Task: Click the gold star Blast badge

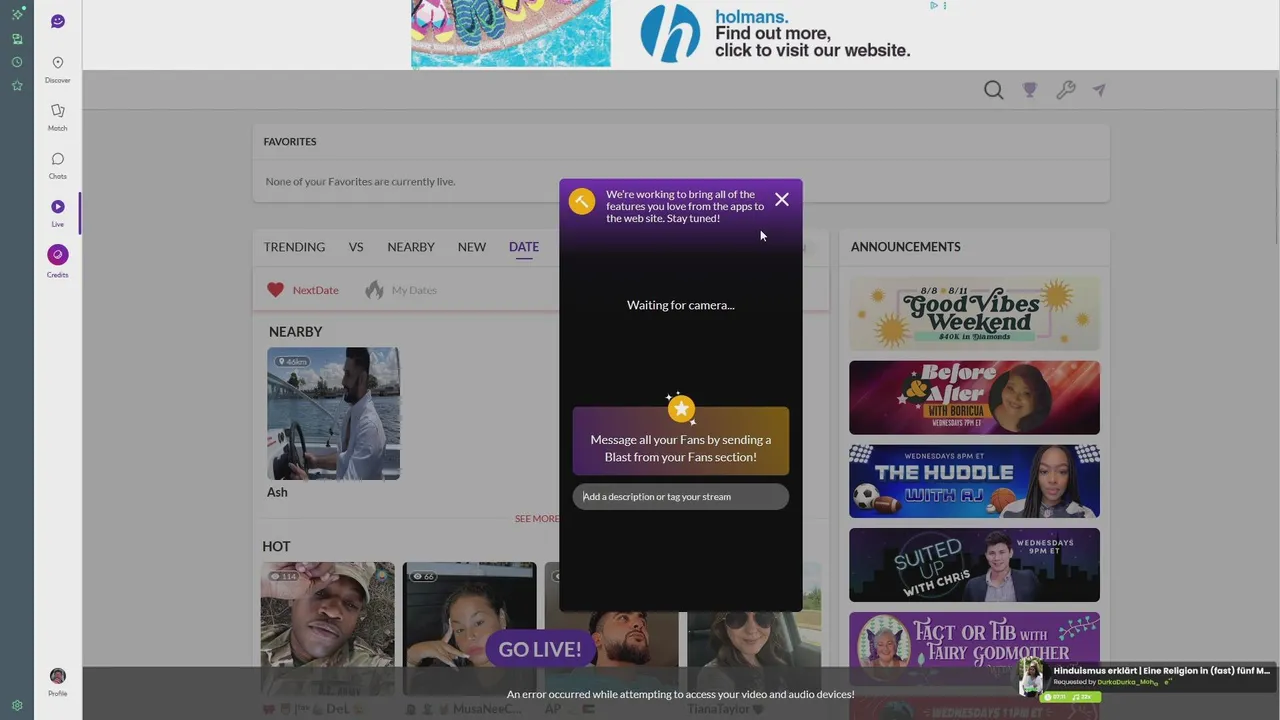Action: point(681,408)
